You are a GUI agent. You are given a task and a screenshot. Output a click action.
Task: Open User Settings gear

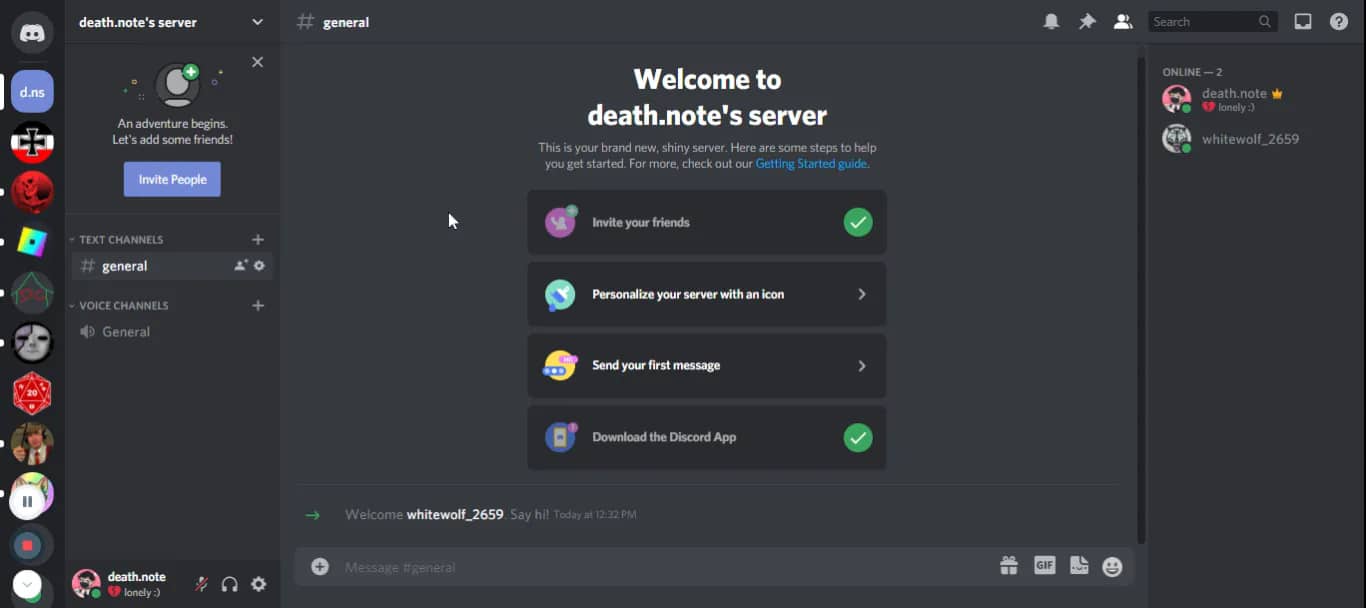[x=259, y=584]
